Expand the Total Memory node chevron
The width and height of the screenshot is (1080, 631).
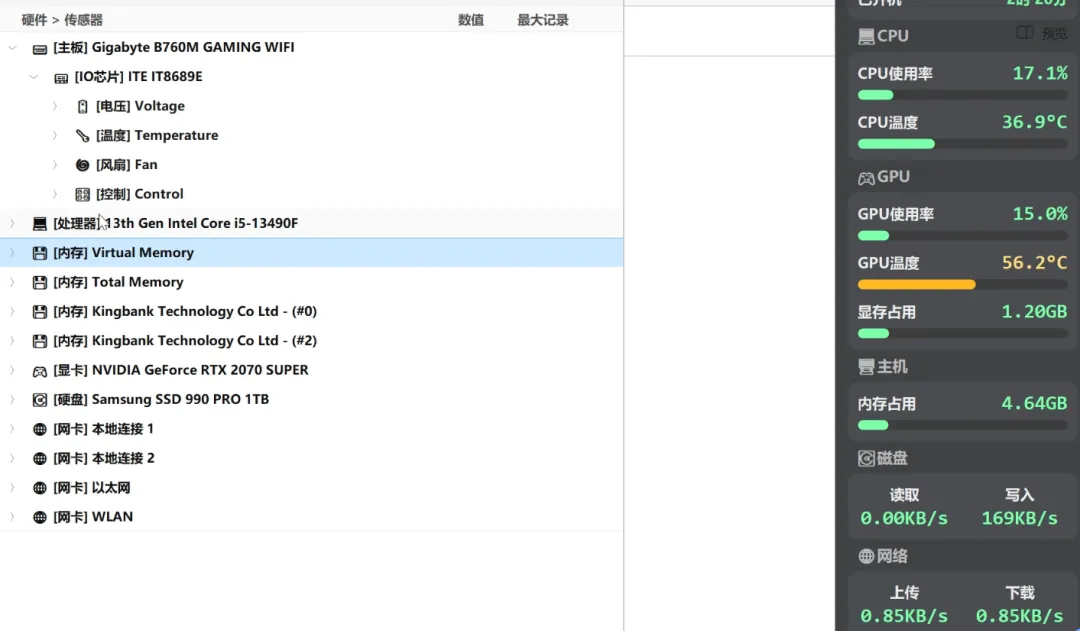[12, 282]
